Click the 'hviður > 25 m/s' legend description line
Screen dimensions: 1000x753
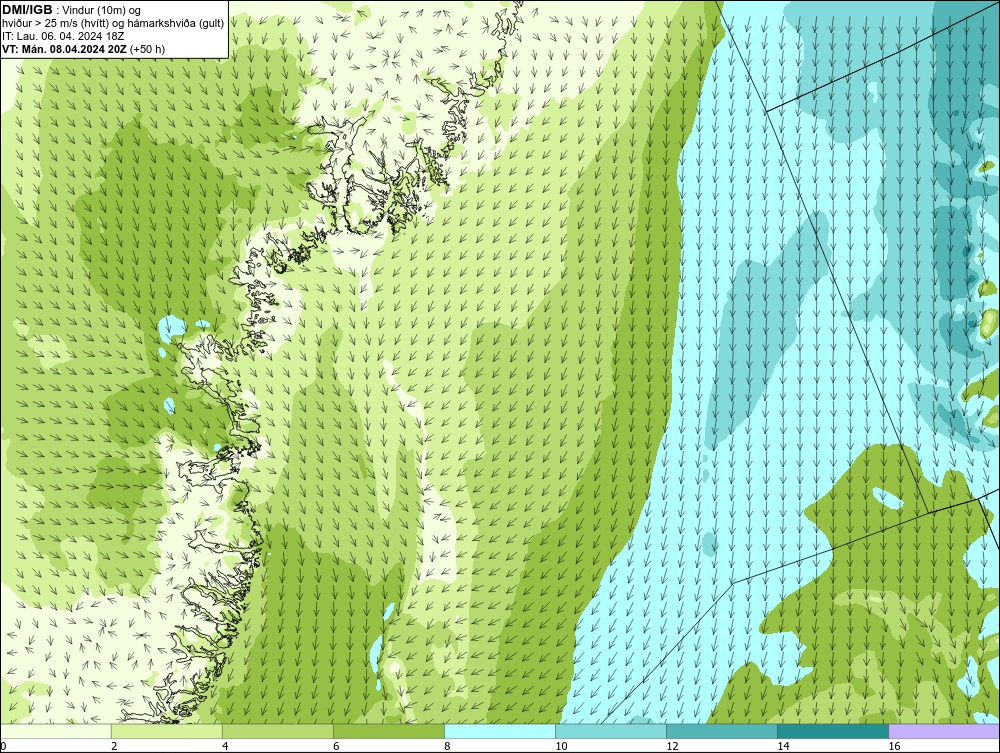[x=113, y=24]
